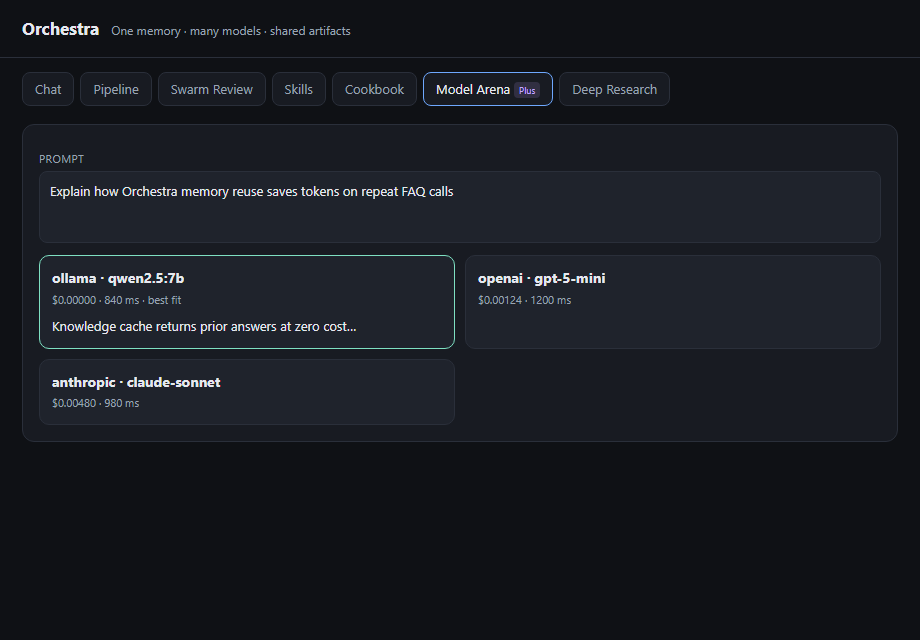The width and height of the screenshot is (920, 640).
Task: Select the Skills tab
Action: coord(299,89)
